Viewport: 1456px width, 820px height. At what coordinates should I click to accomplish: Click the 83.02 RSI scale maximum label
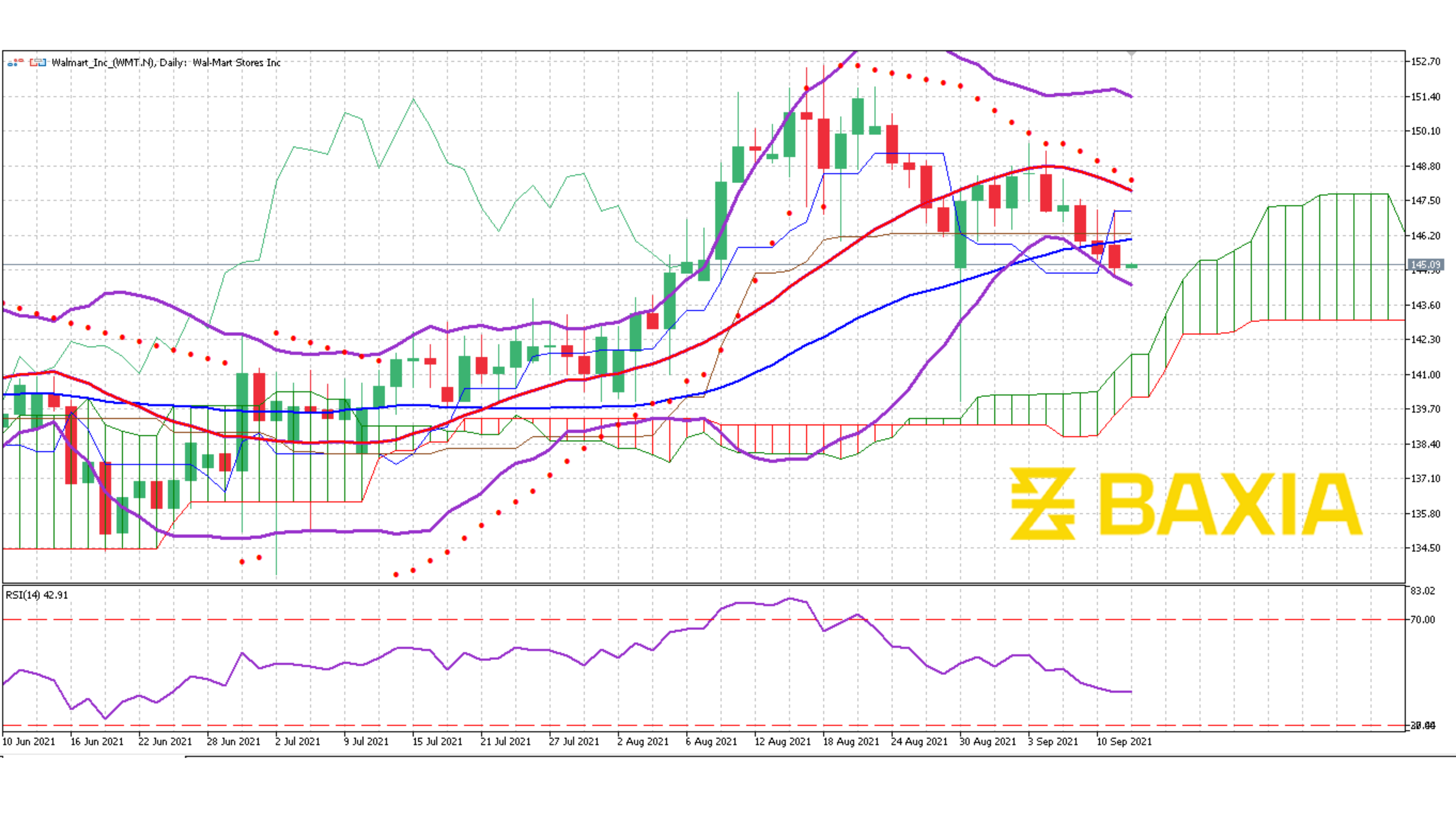pyautogui.click(x=1422, y=590)
